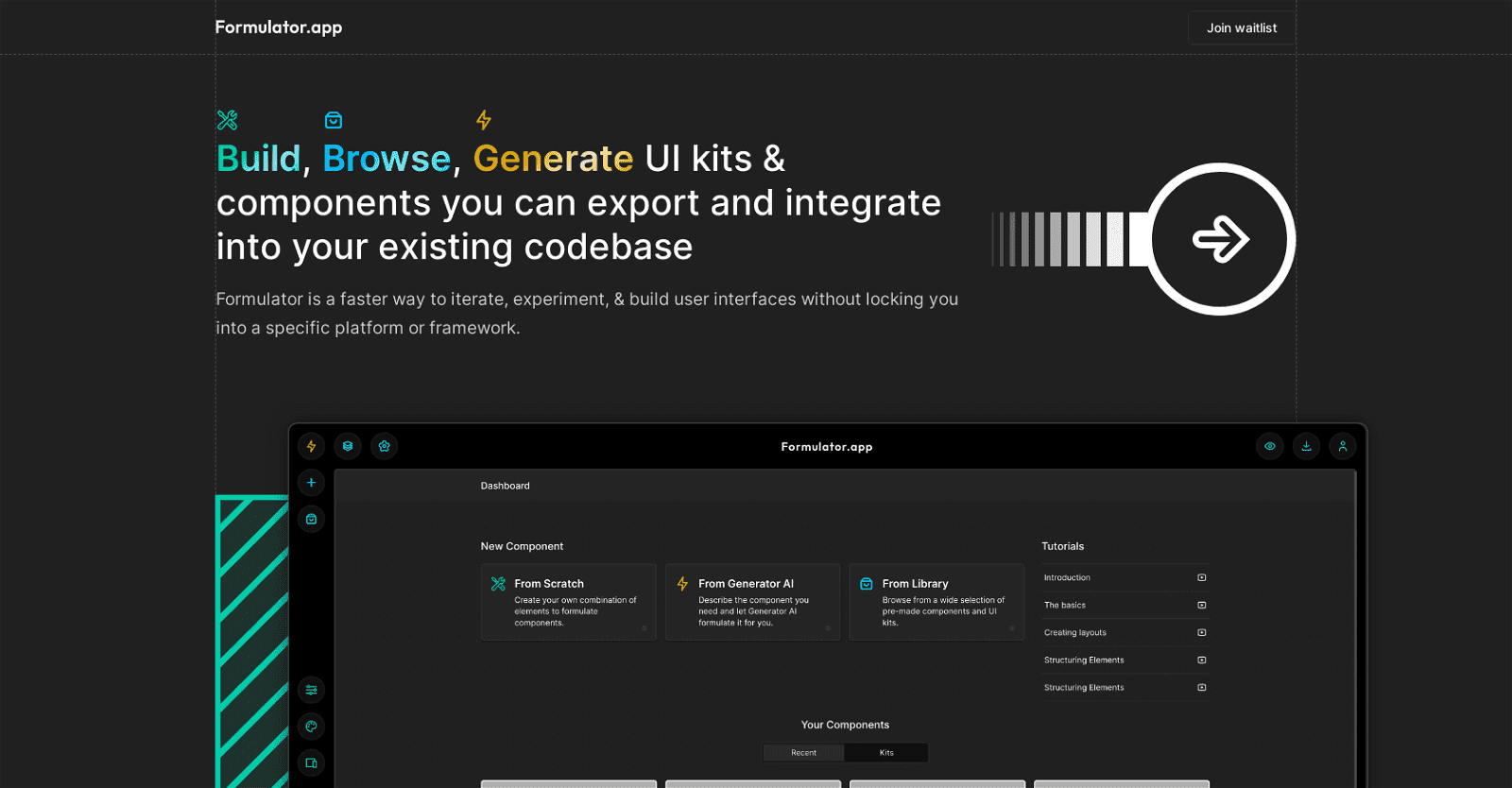Click the large circled arrow graphic
Viewport: 1512px width, 788px height.
1220,239
